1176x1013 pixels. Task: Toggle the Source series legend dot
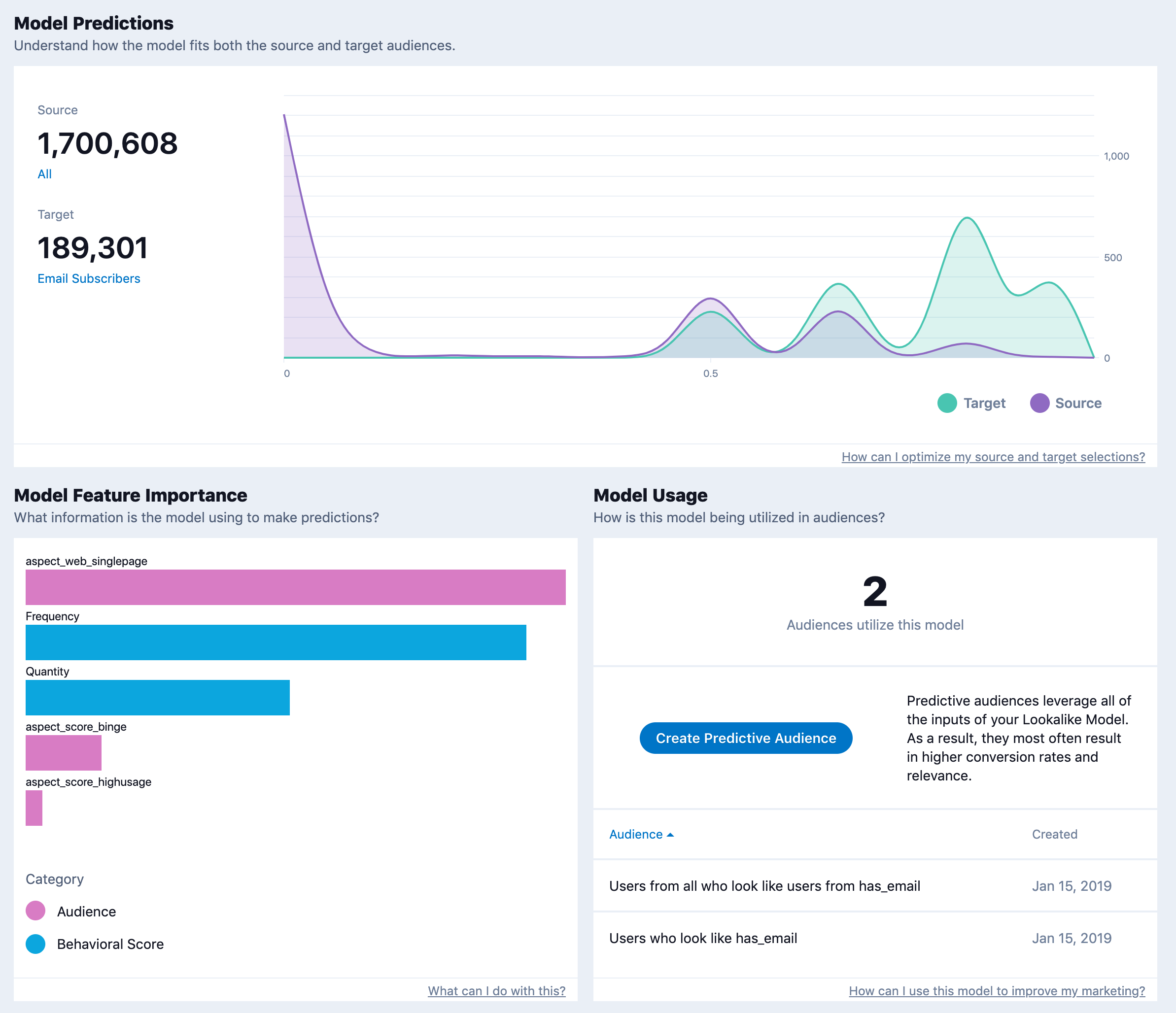click(1039, 403)
